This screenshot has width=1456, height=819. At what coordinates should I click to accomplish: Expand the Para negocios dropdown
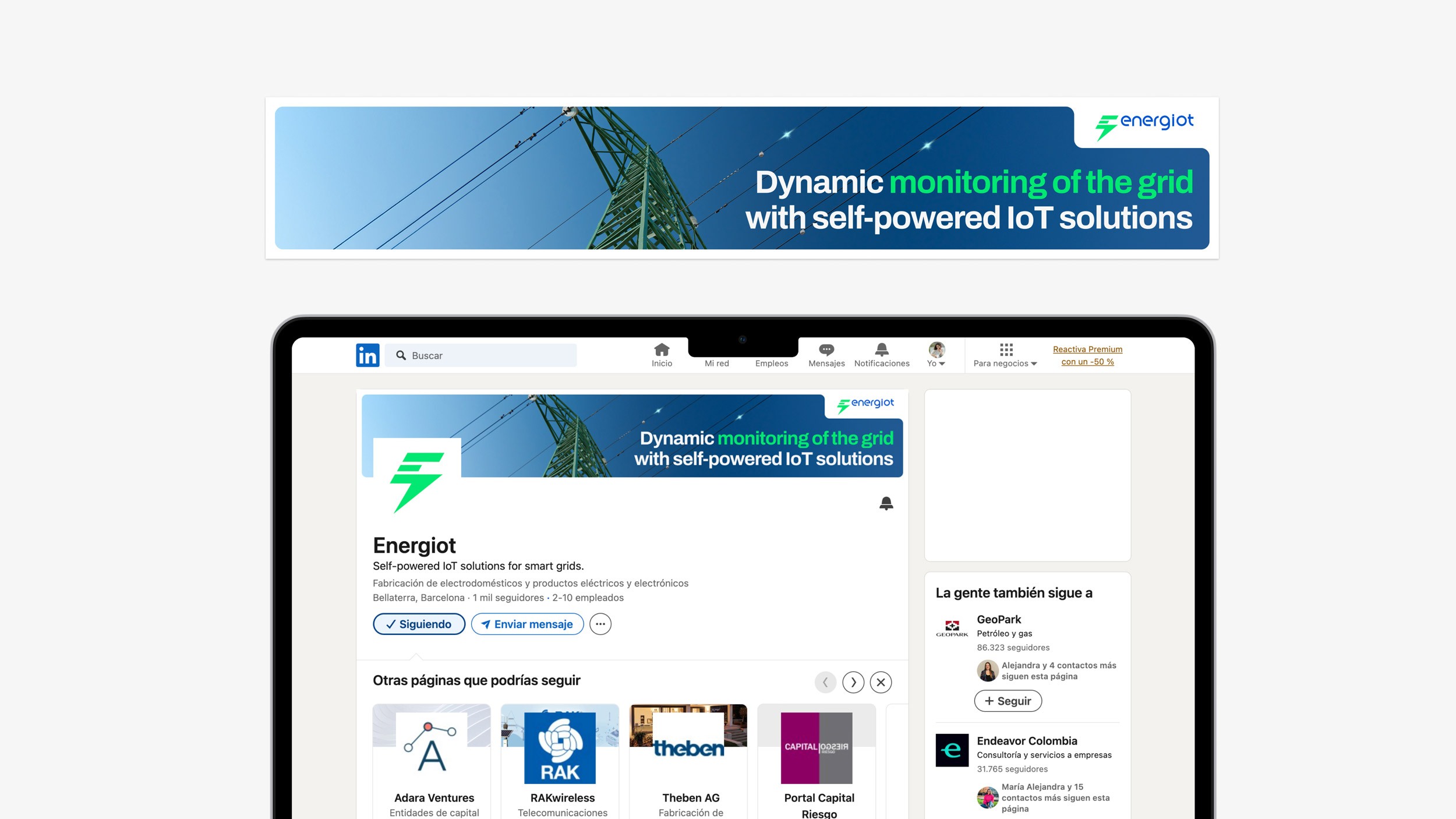[1005, 363]
